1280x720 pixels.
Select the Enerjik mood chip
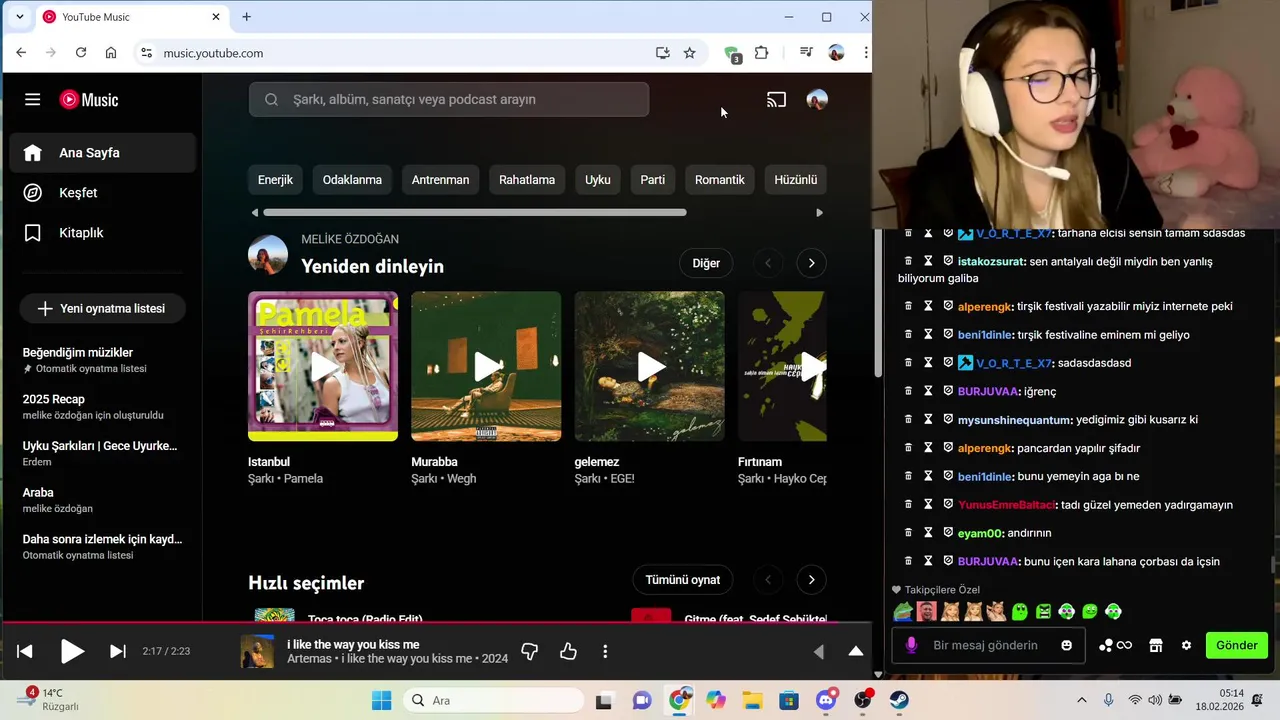tap(275, 180)
